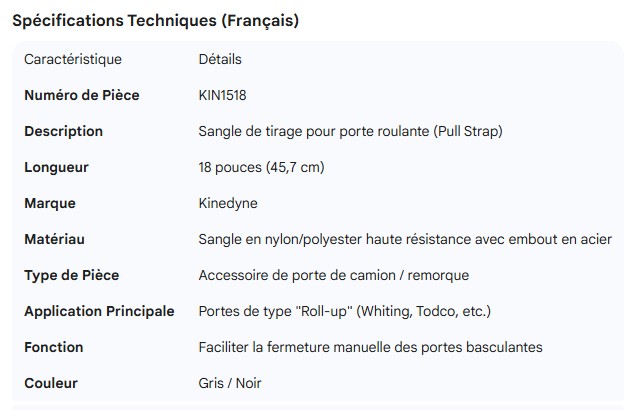Select the "Fonction" row label

53,347
